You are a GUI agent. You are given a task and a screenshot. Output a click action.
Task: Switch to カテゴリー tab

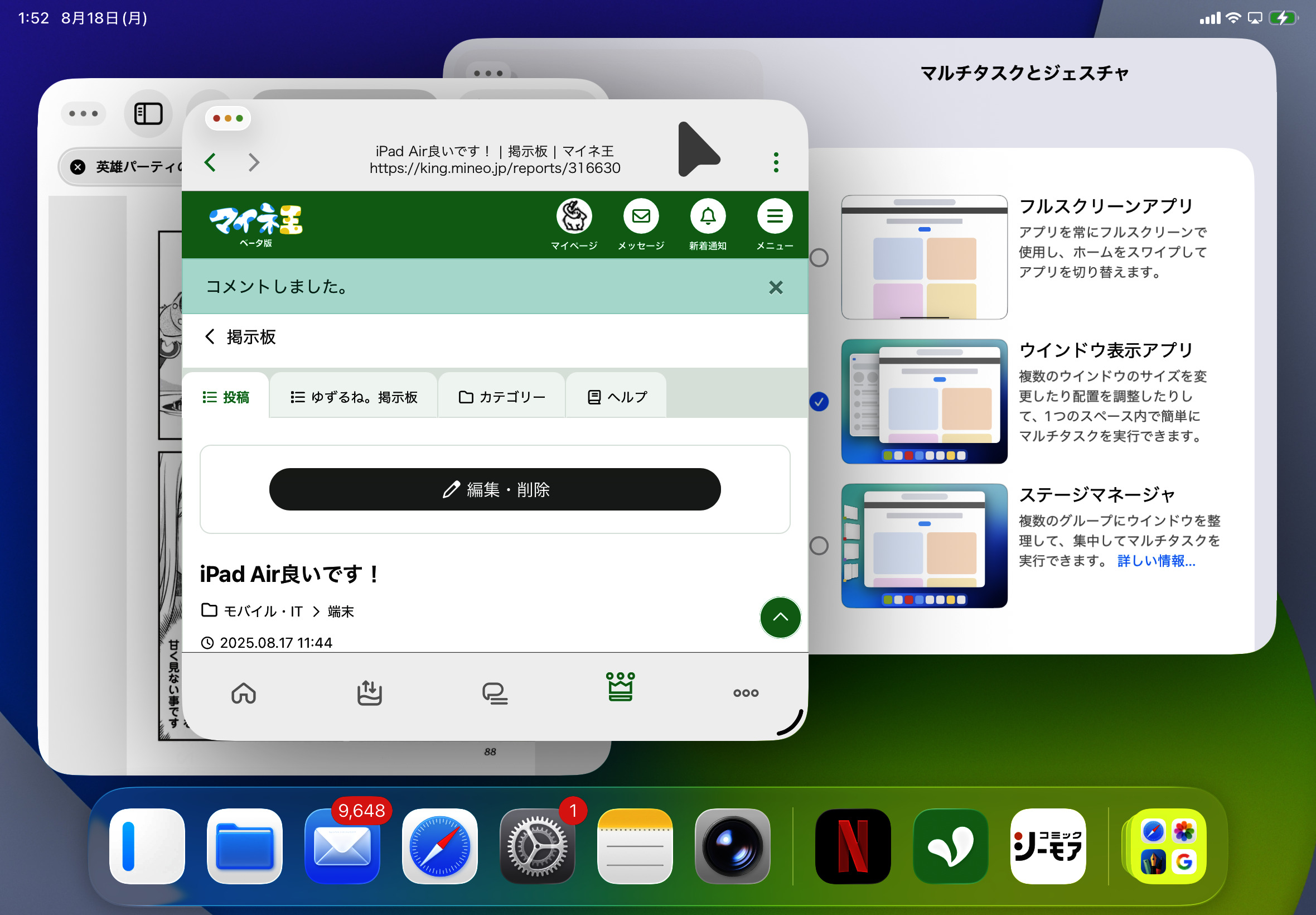(x=502, y=397)
